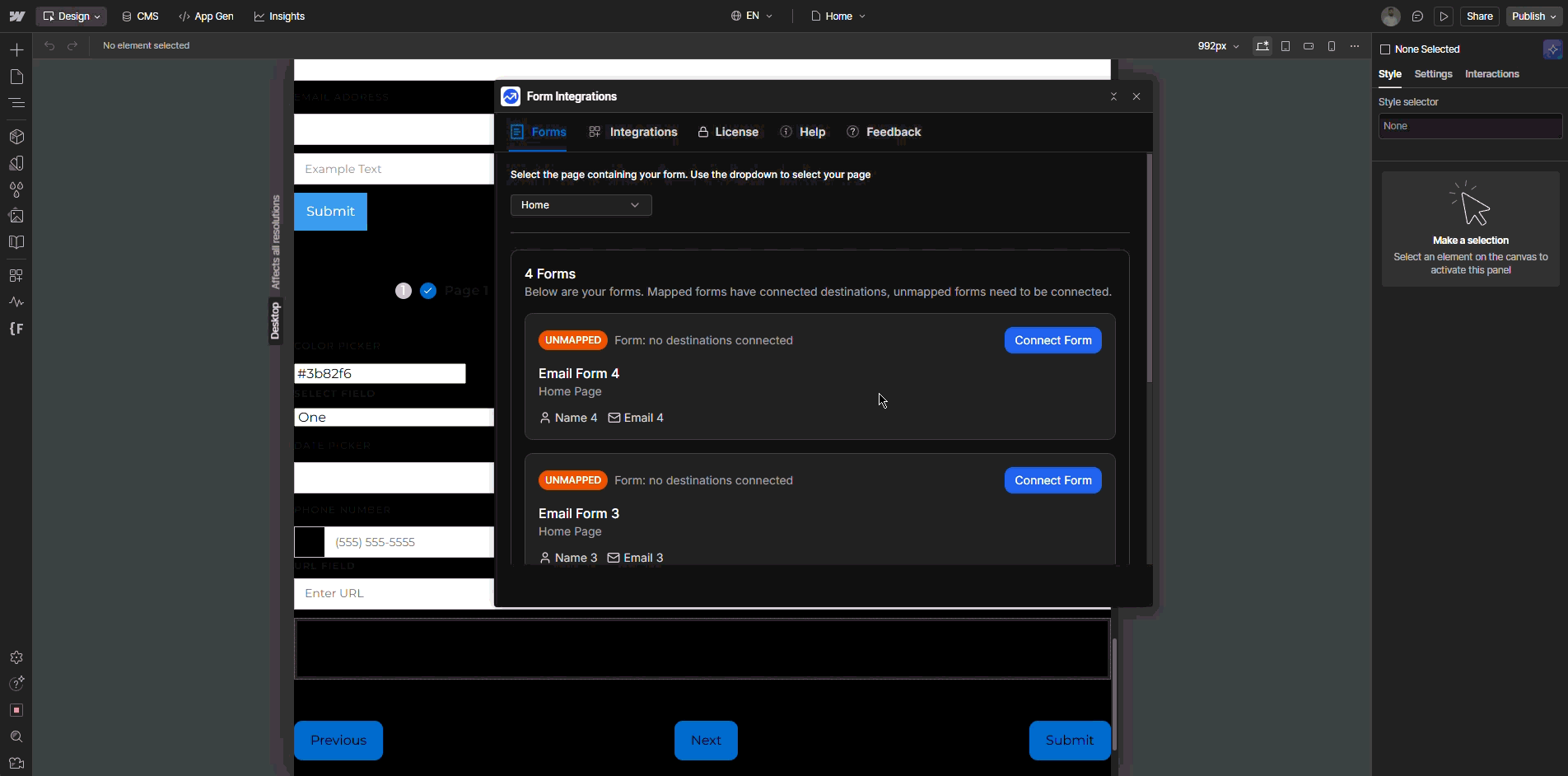Open the Apps panel in sidebar
The height and width of the screenshot is (776, 1568).
(x=16, y=275)
